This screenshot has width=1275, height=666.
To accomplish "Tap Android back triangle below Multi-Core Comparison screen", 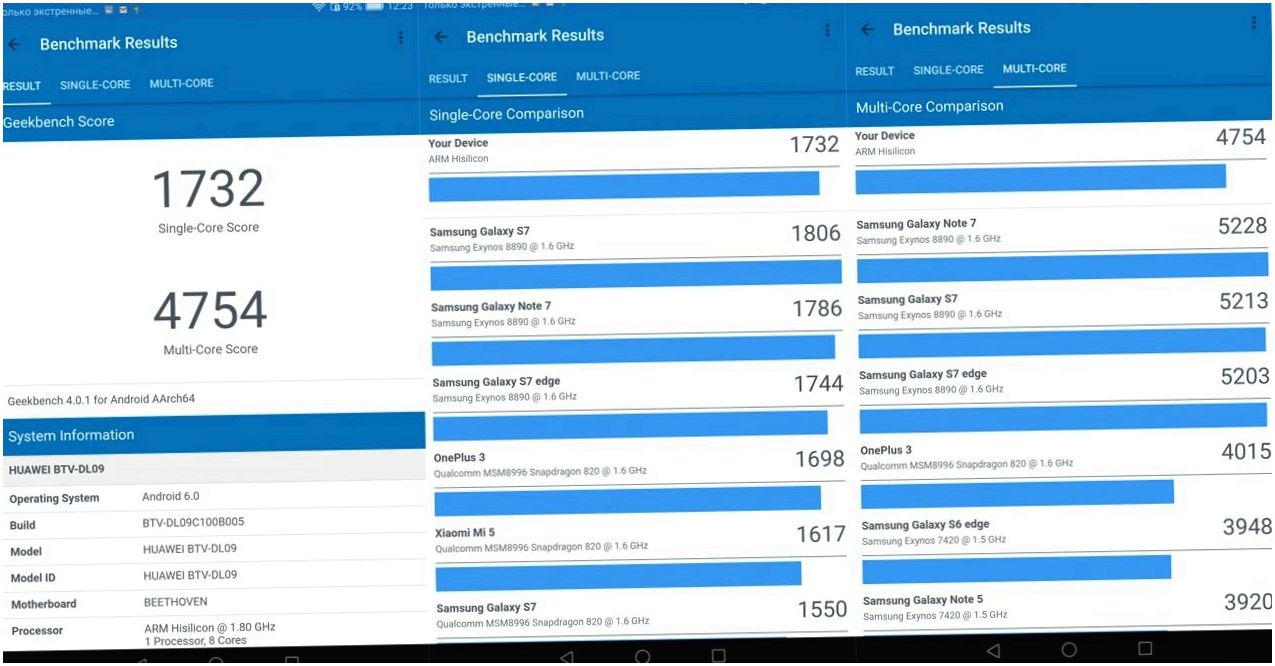I will tap(993, 651).
